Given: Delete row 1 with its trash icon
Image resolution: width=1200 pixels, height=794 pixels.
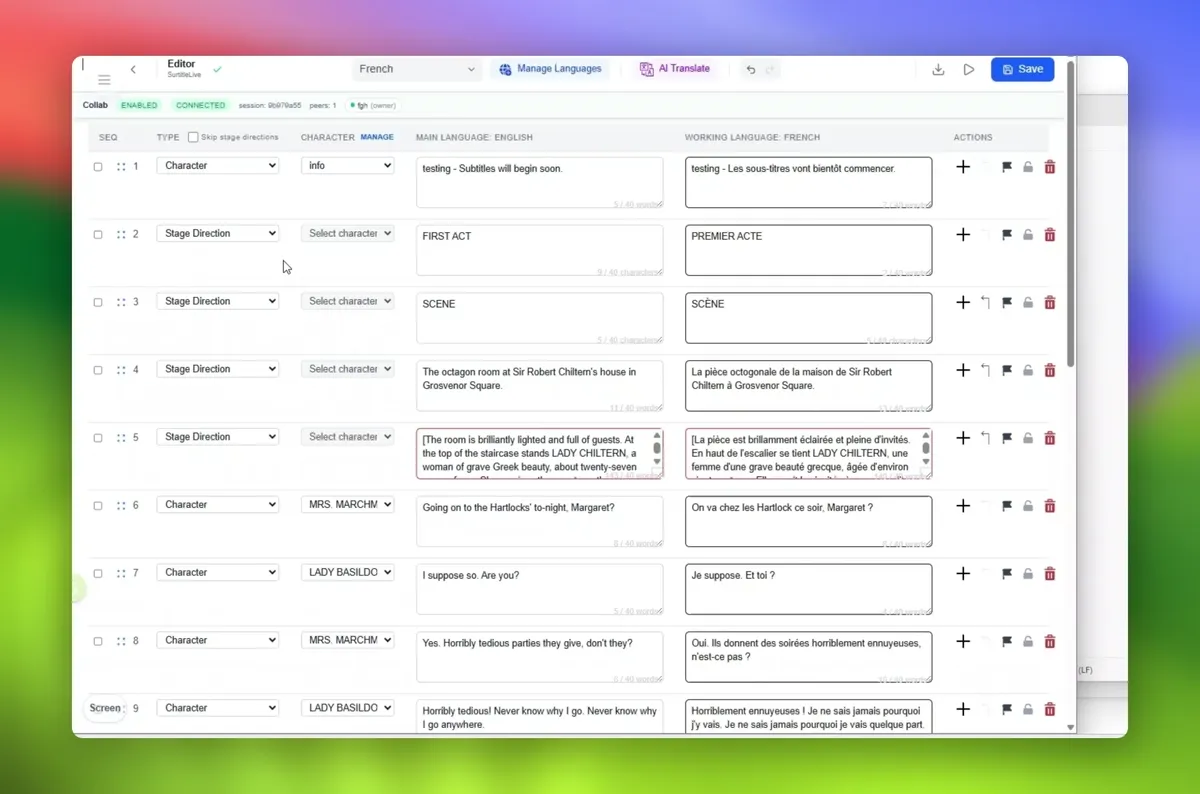Looking at the screenshot, I should [x=1049, y=167].
